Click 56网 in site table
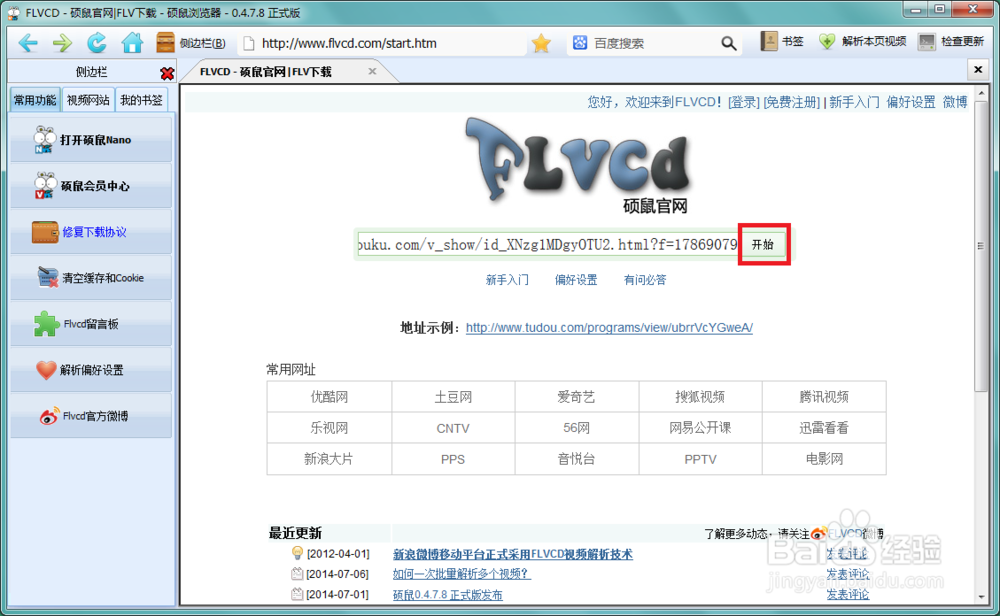 tap(577, 428)
